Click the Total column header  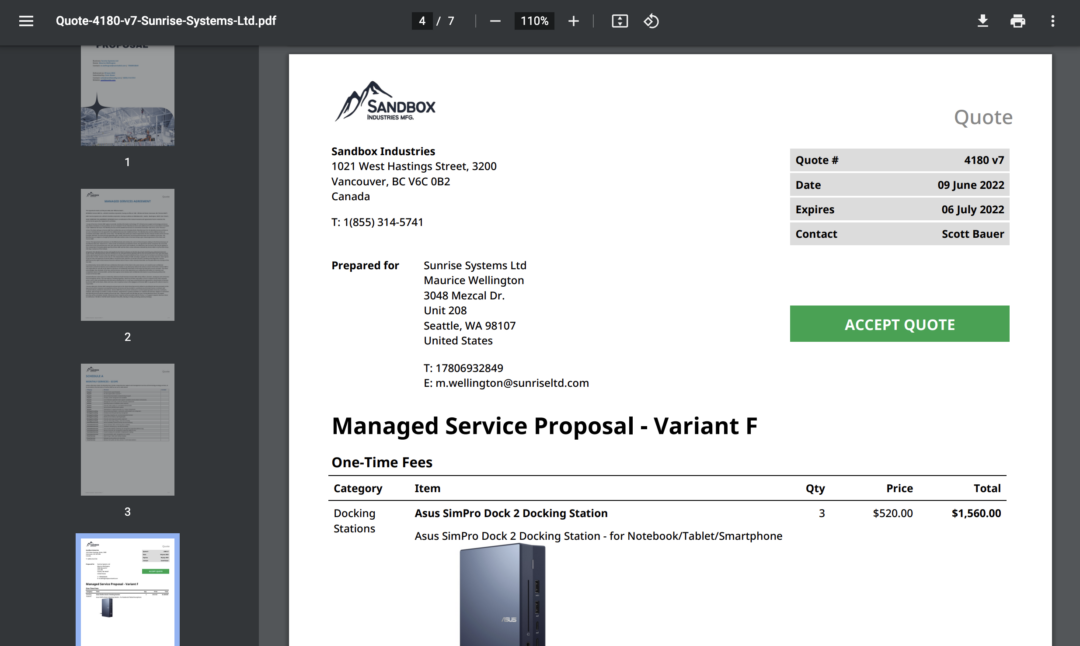pos(987,488)
